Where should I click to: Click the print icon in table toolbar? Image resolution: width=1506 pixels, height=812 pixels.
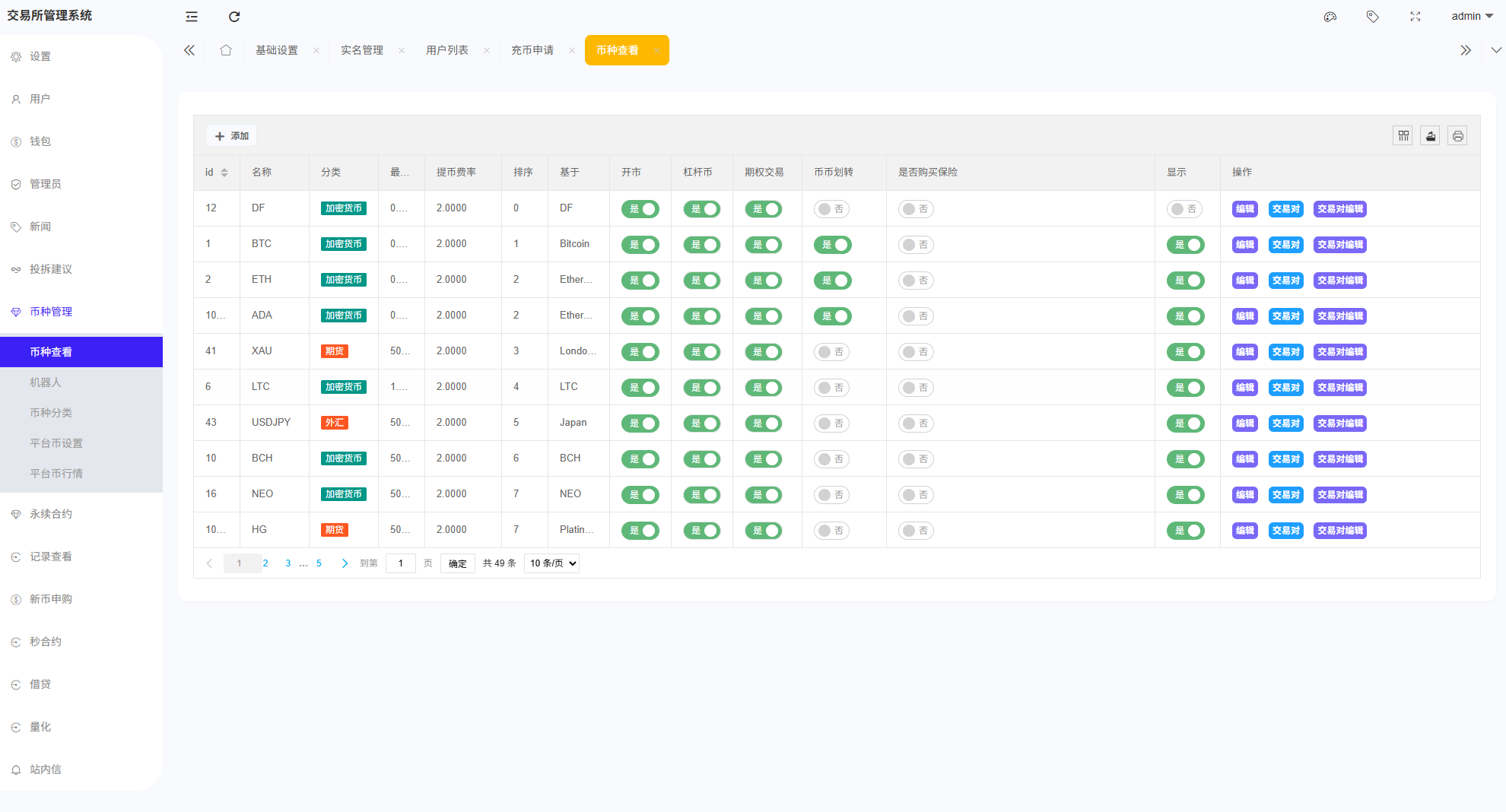tap(1457, 136)
